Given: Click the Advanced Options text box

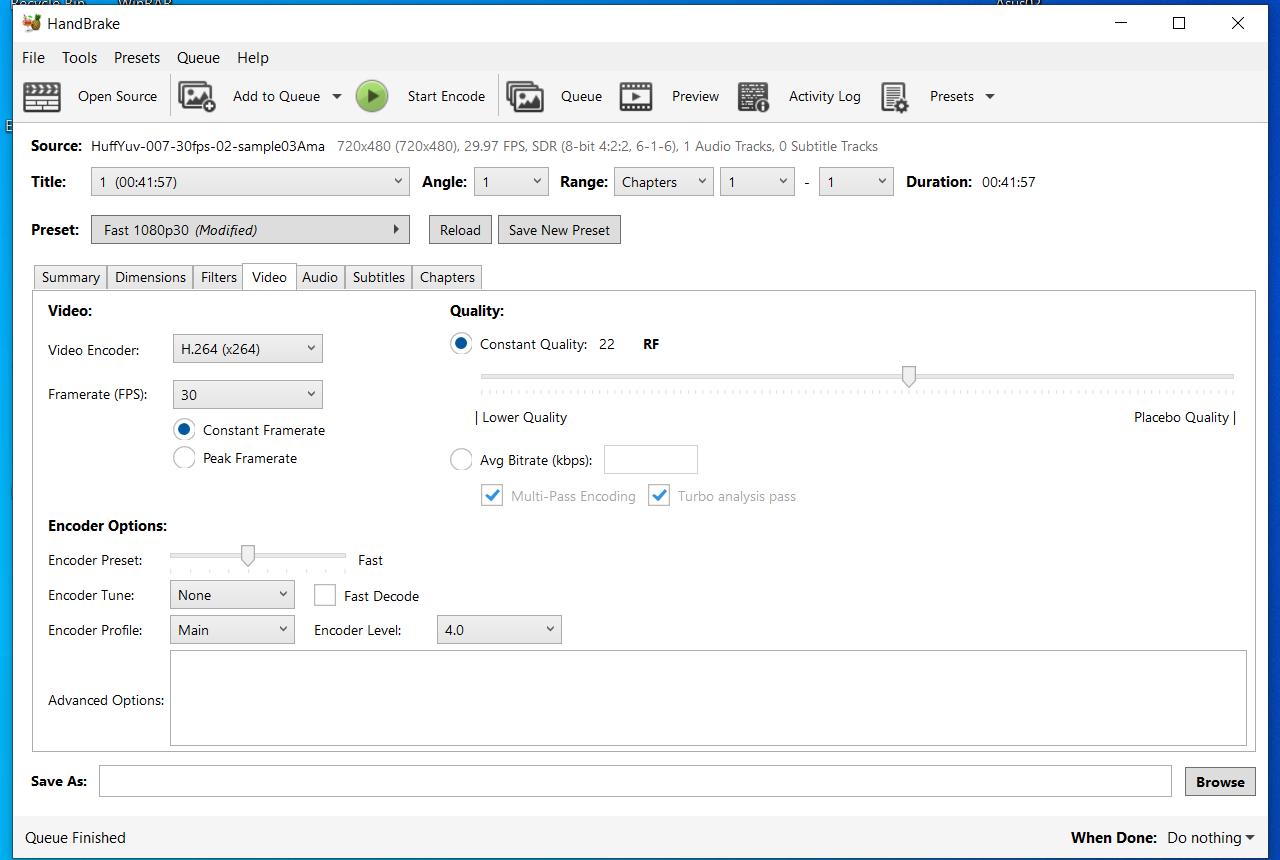Looking at the screenshot, I should coord(708,698).
